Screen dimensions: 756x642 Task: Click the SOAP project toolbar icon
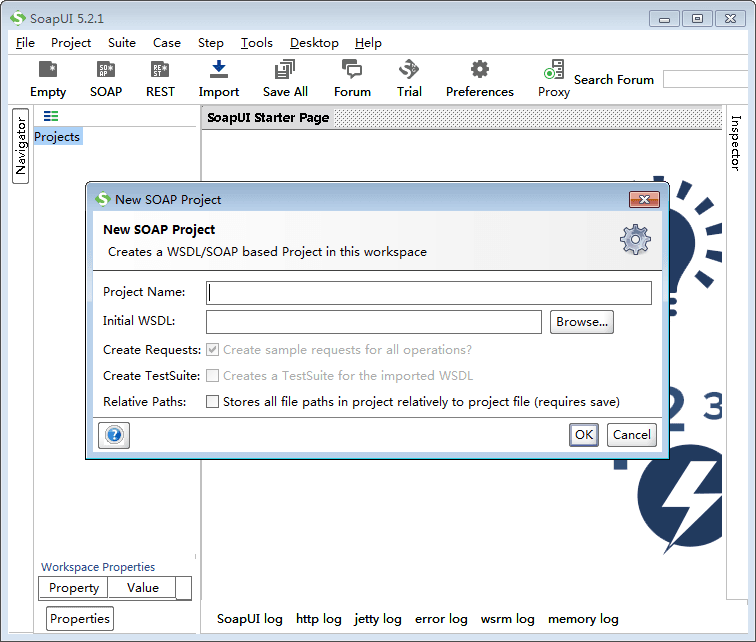(x=105, y=70)
